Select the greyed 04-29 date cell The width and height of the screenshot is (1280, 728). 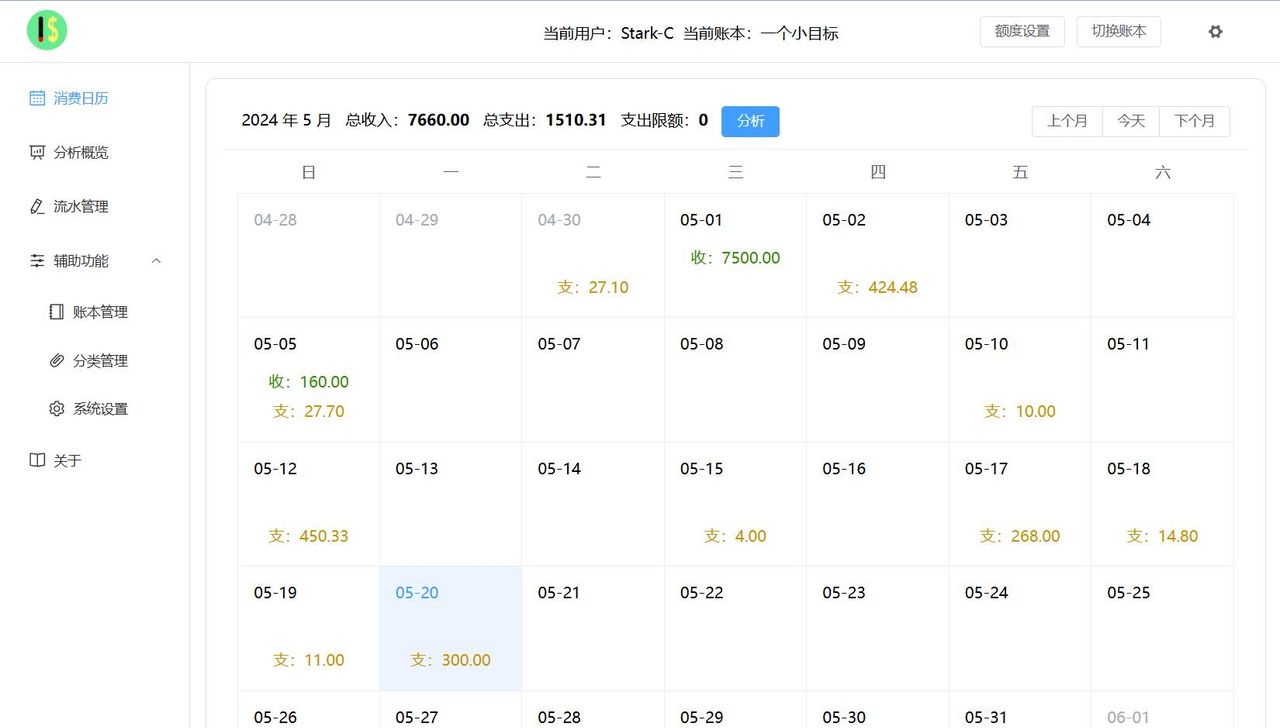pyautogui.click(x=451, y=256)
